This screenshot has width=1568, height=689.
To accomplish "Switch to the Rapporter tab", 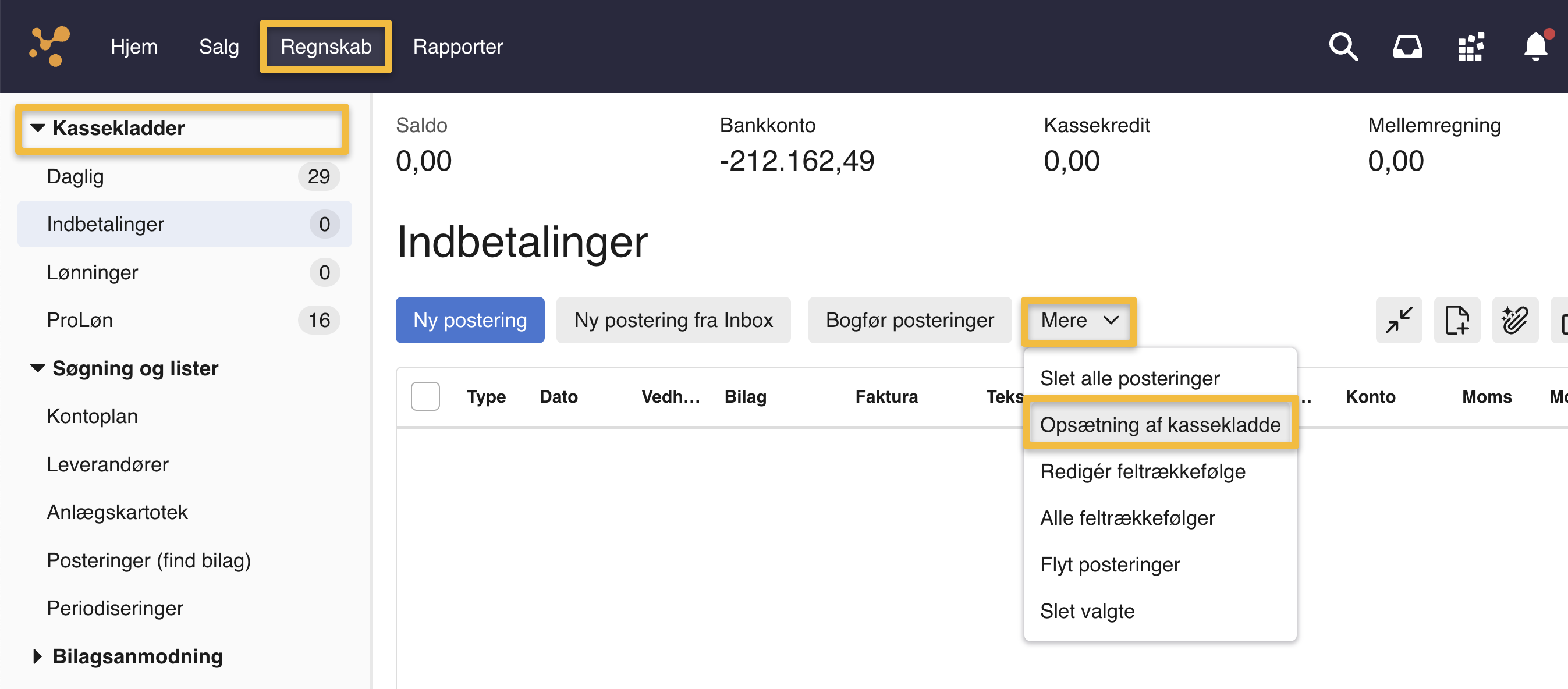I will click(x=457, y=46).
